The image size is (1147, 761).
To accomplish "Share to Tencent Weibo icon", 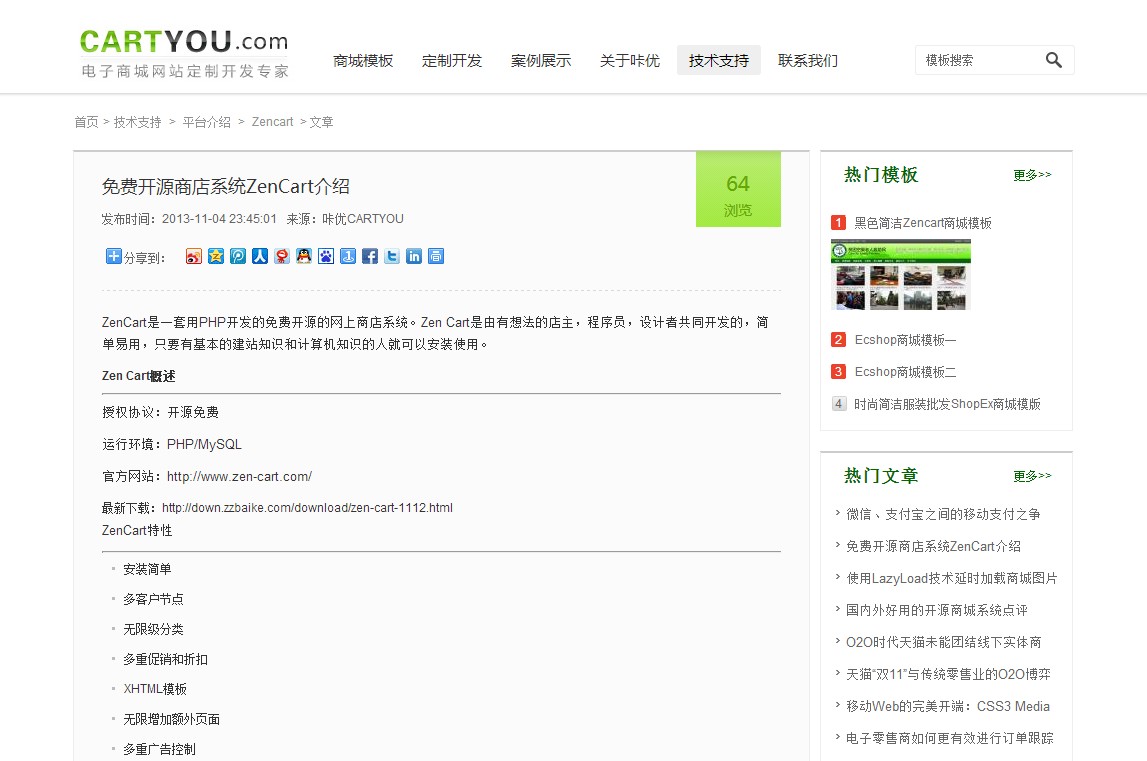I will (x=238, y=256).
